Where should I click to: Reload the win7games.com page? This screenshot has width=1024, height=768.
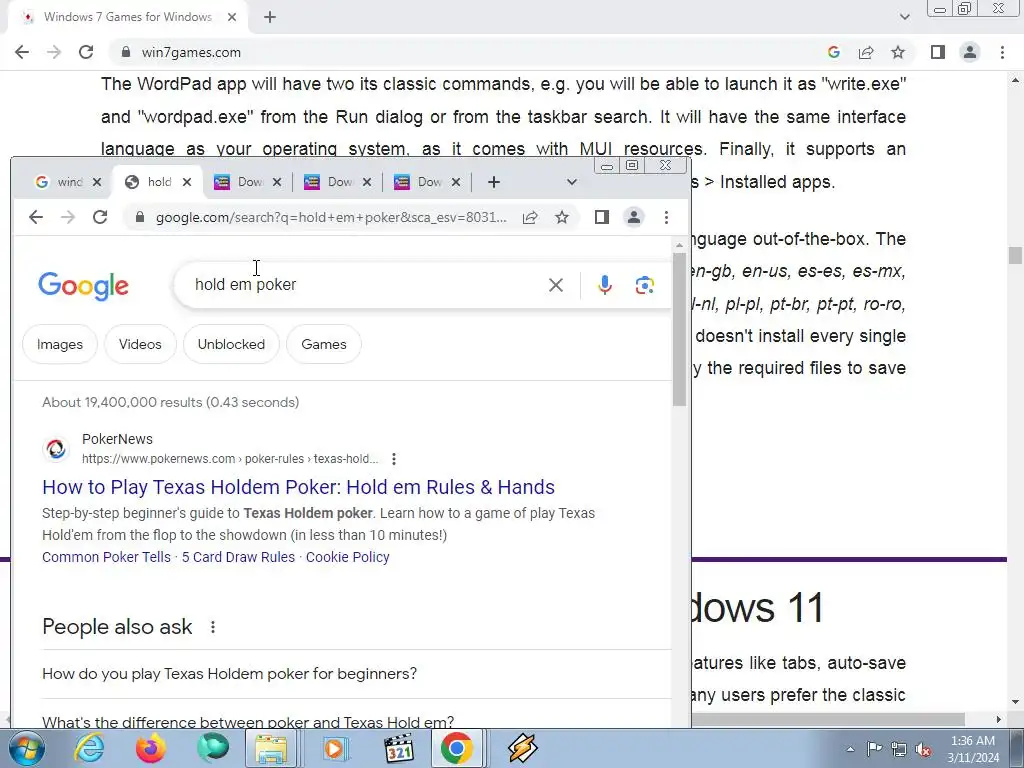click(x=86, y=52)
